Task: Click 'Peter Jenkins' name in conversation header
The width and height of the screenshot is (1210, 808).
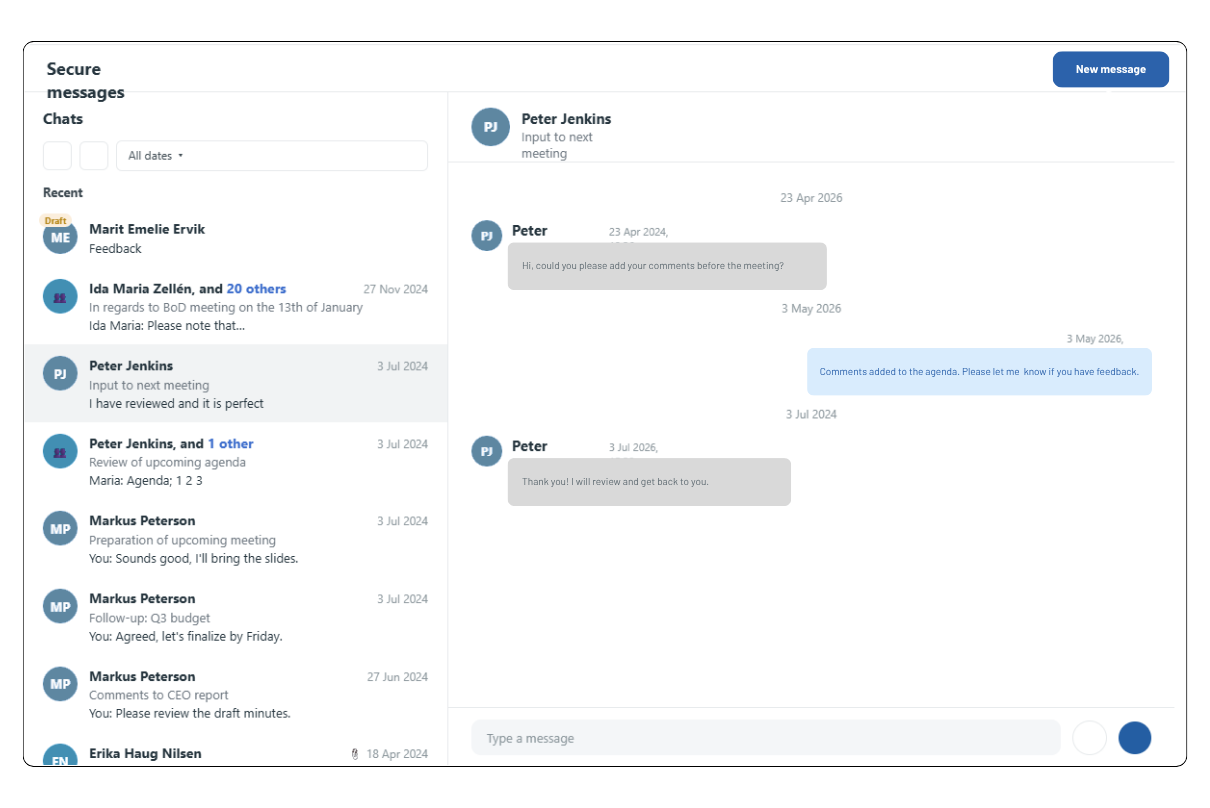Action: [566, 119]
